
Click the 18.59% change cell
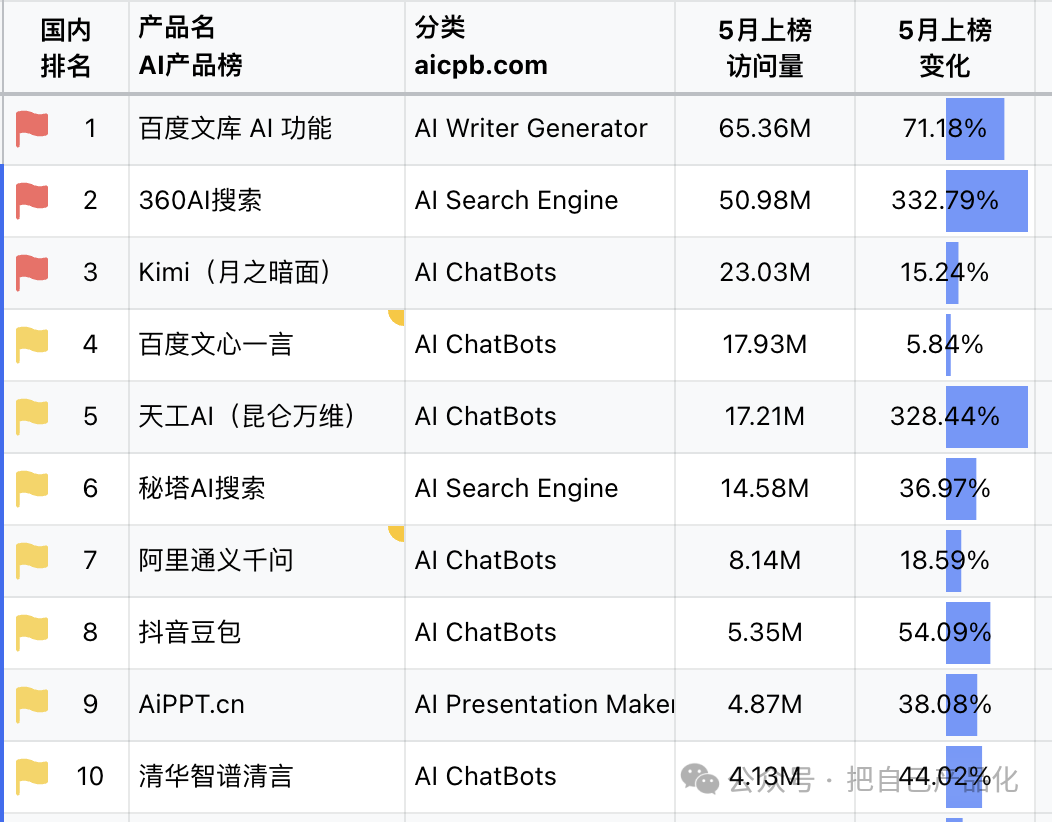945,560
